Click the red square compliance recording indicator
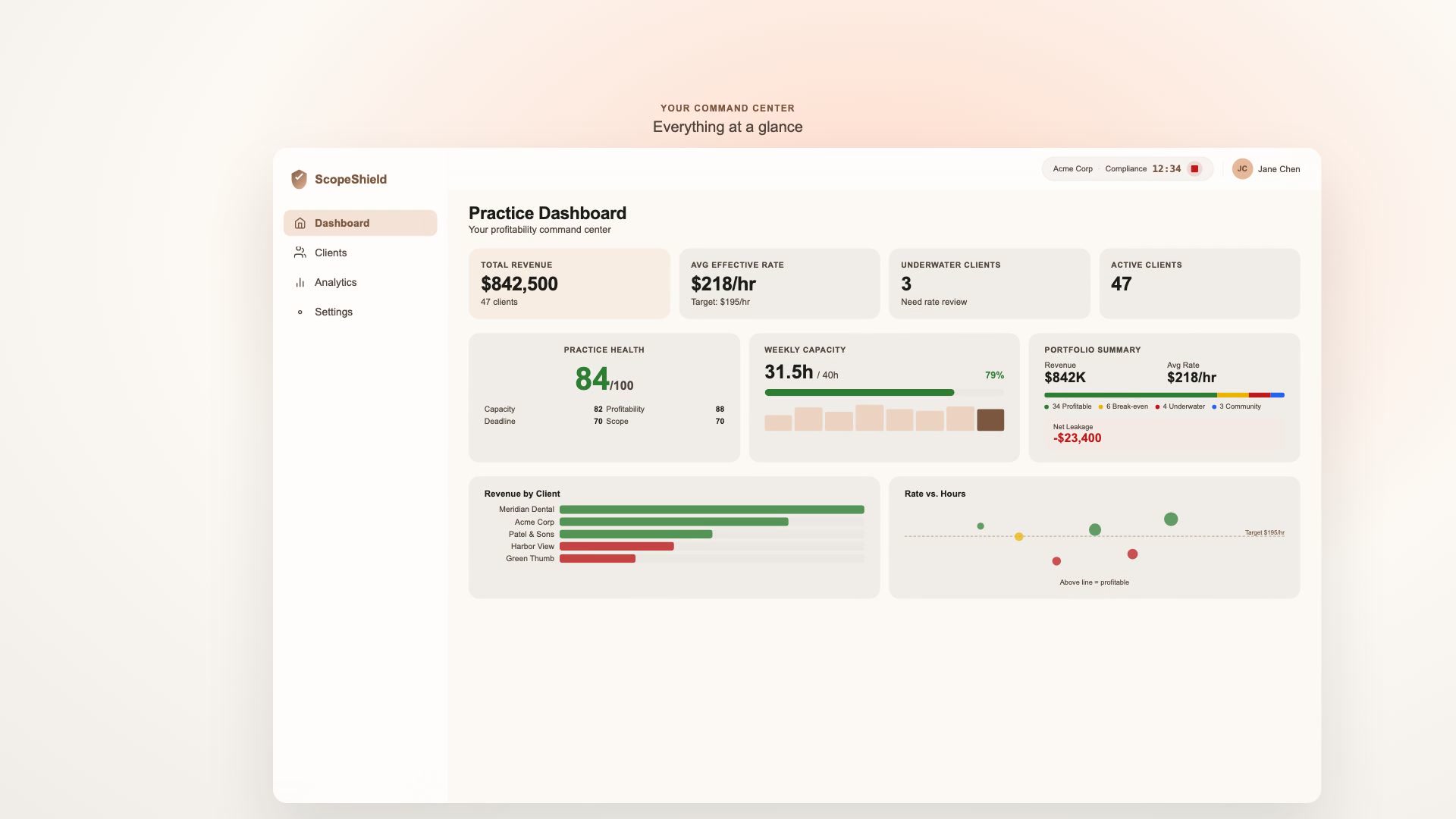The image size is (1456, 819). tap(1194, 168)
